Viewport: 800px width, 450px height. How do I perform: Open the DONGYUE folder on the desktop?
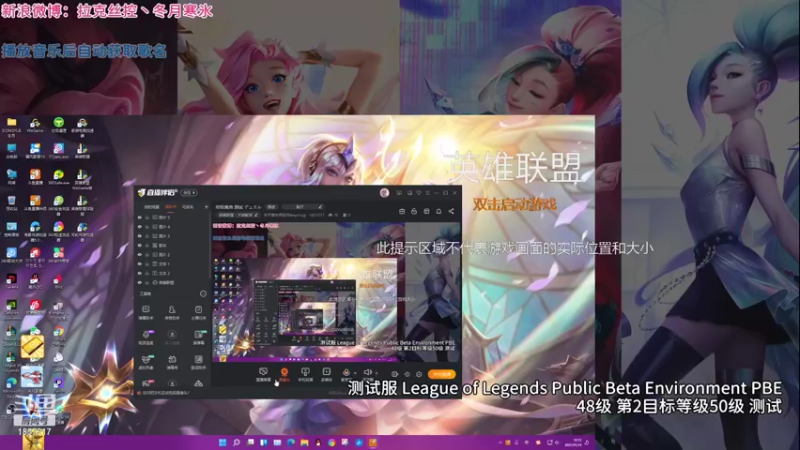coord(11,127)
